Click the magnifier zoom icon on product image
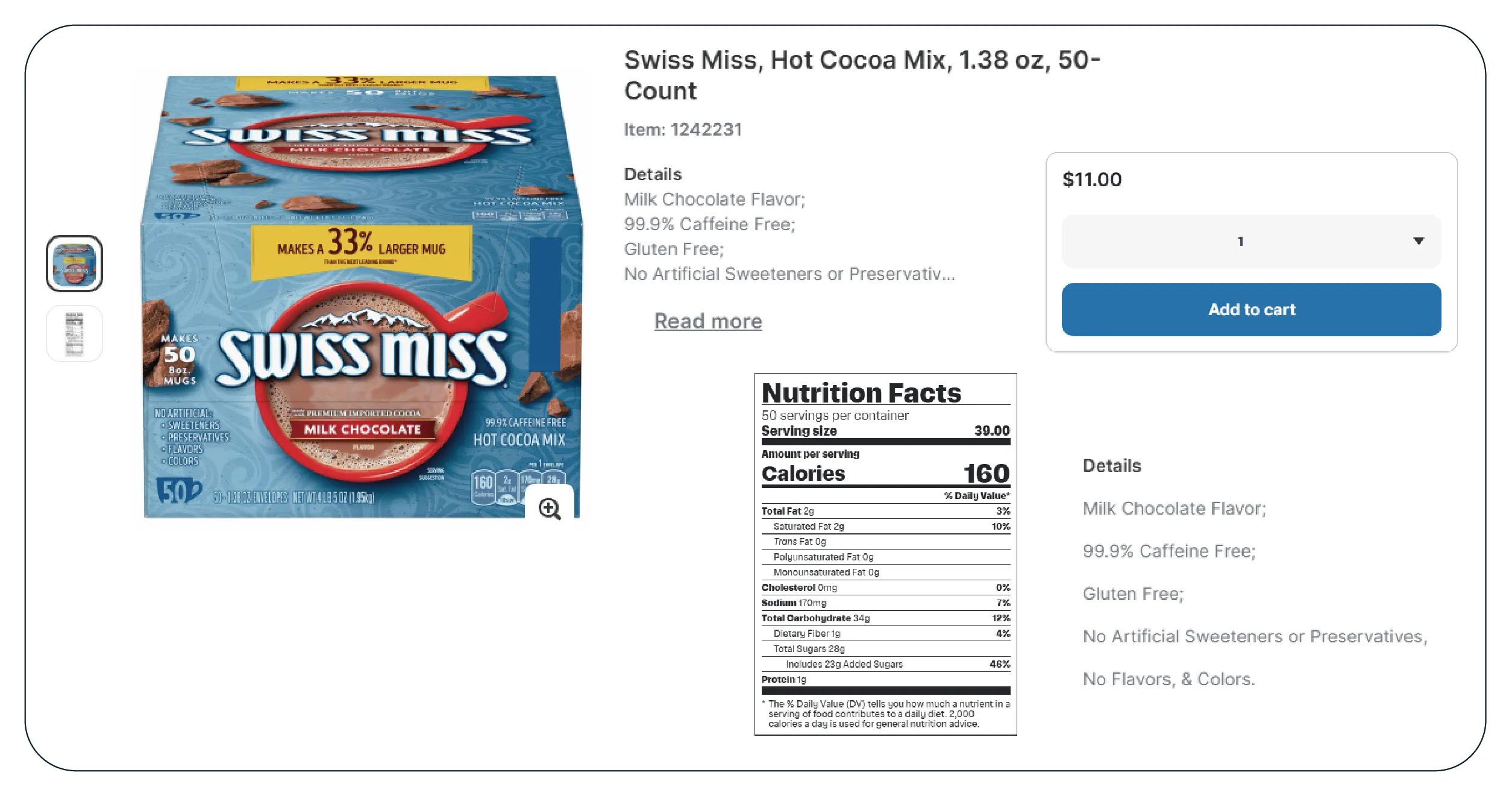Image resolution: width=1512 pixels, height=796 pixels. coord(549,508)
